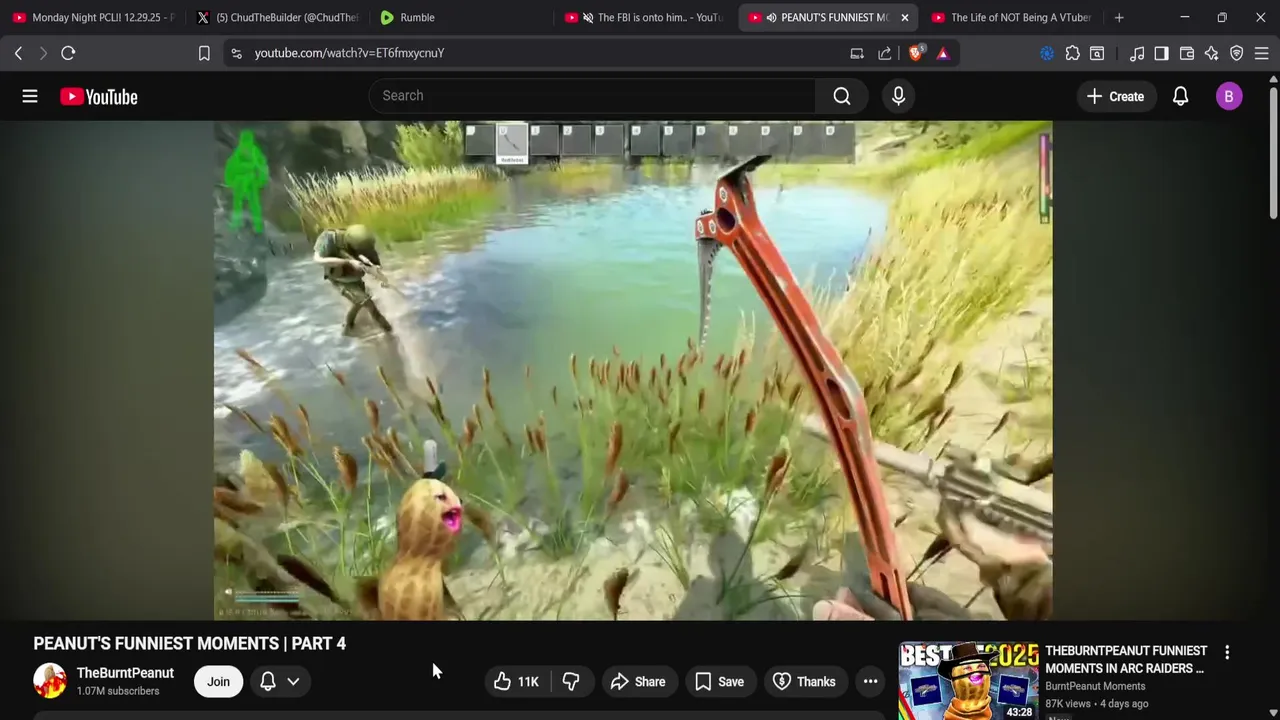Open TheBurntPeanut channel name link
1280x720 pixels.
pos(125,673)
